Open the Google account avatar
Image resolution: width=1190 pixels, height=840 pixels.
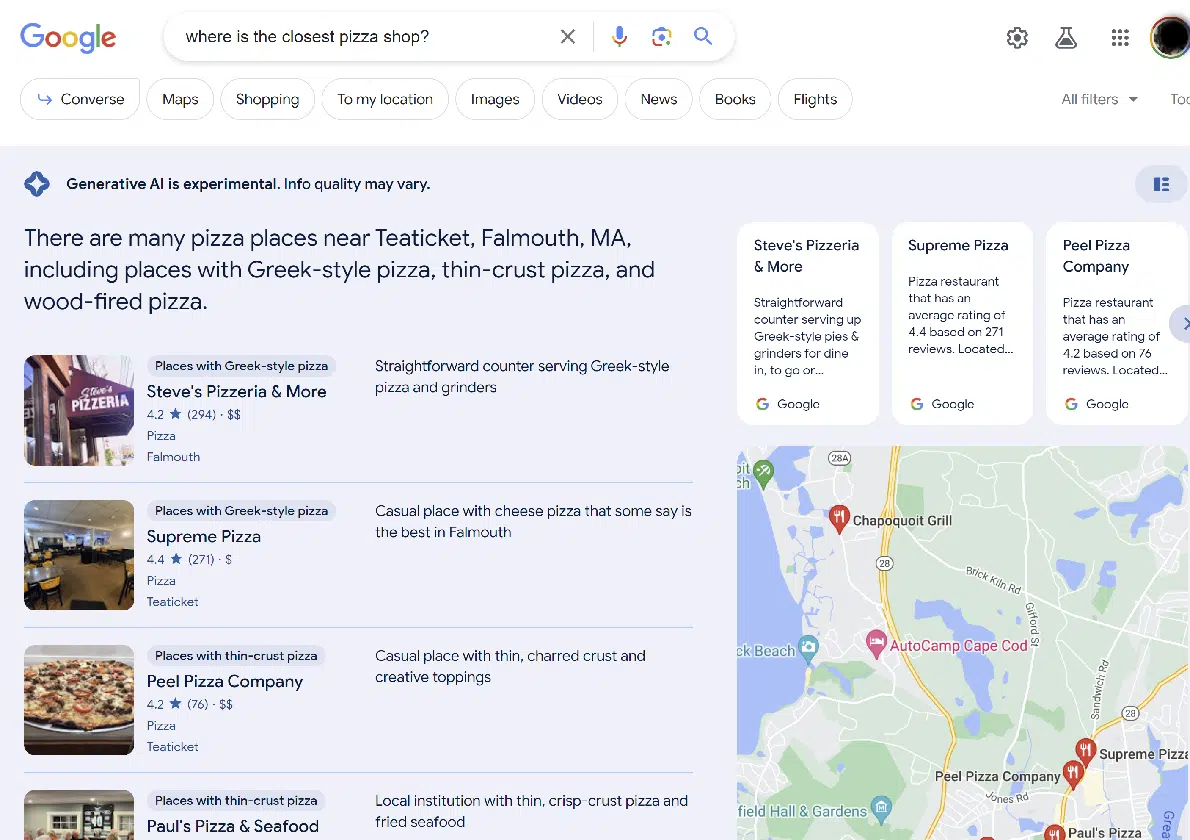click(x=1169, y=38)
